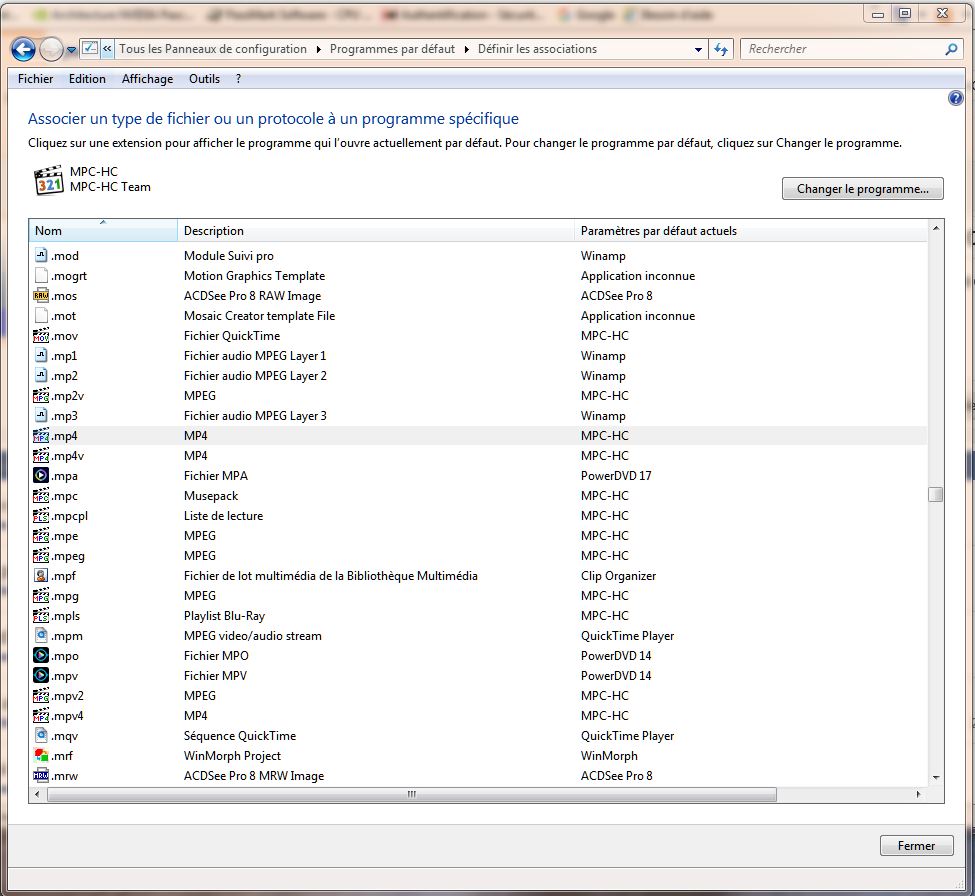Select the .mos ACDSee RAW icon
Image resolution: width=975 pixels, height=896 pixels.
tap(41, 296)
